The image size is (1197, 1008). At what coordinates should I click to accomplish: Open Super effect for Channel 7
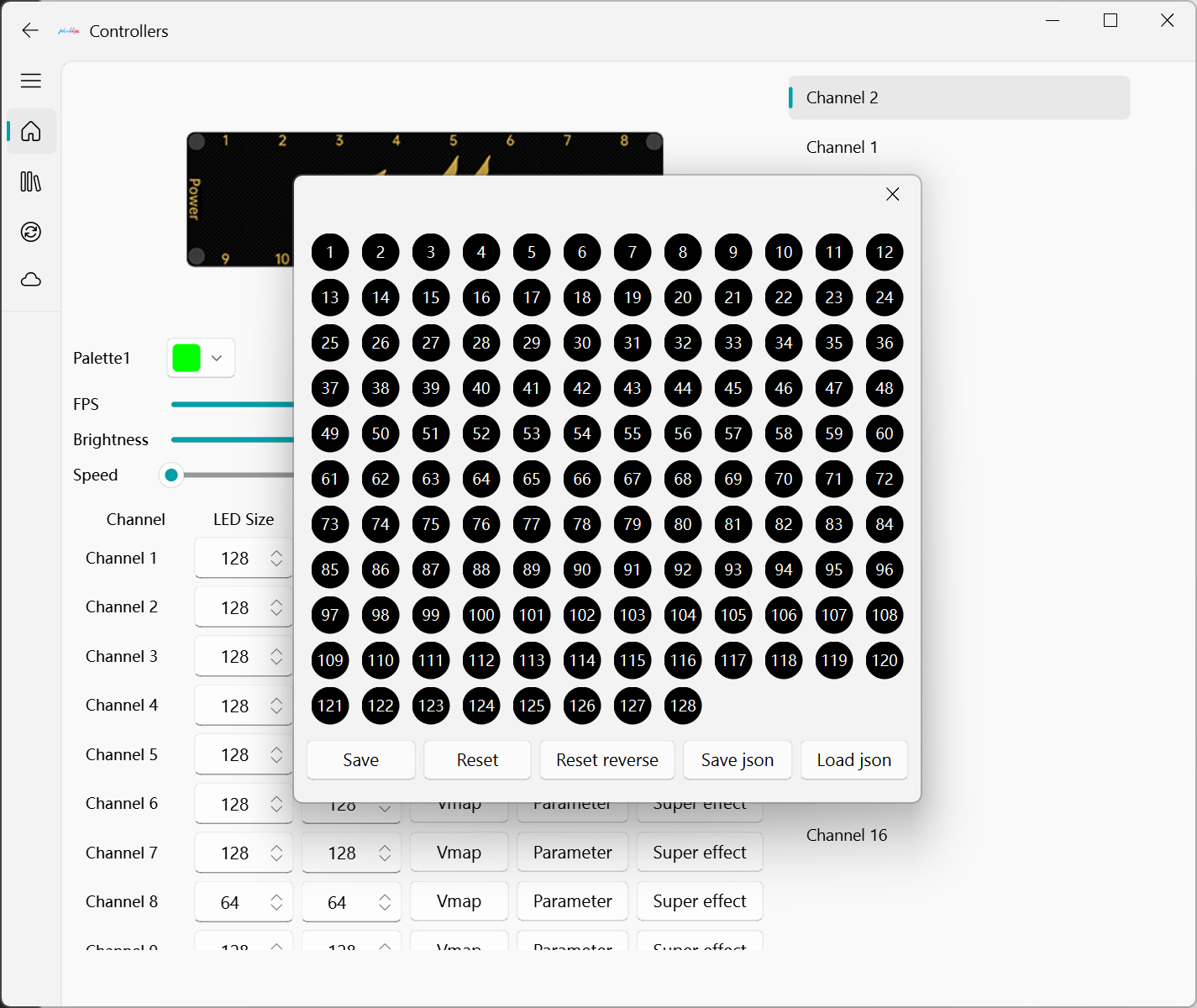(x=699, y=853)
